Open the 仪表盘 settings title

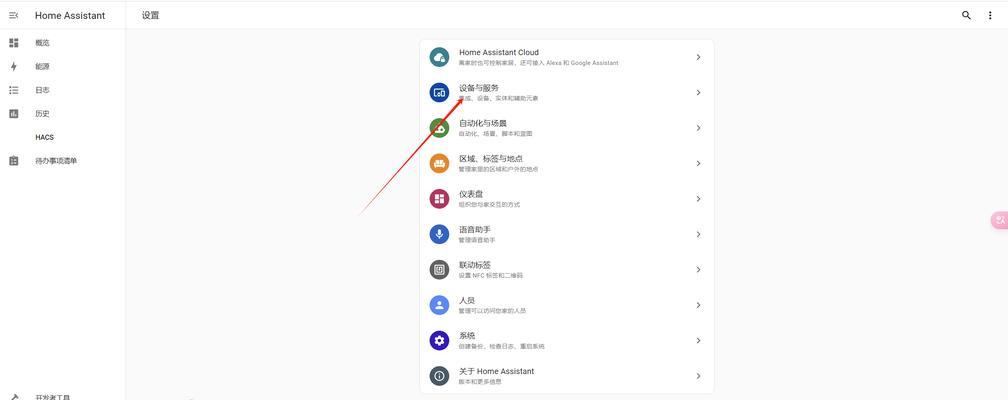(471, 194)
